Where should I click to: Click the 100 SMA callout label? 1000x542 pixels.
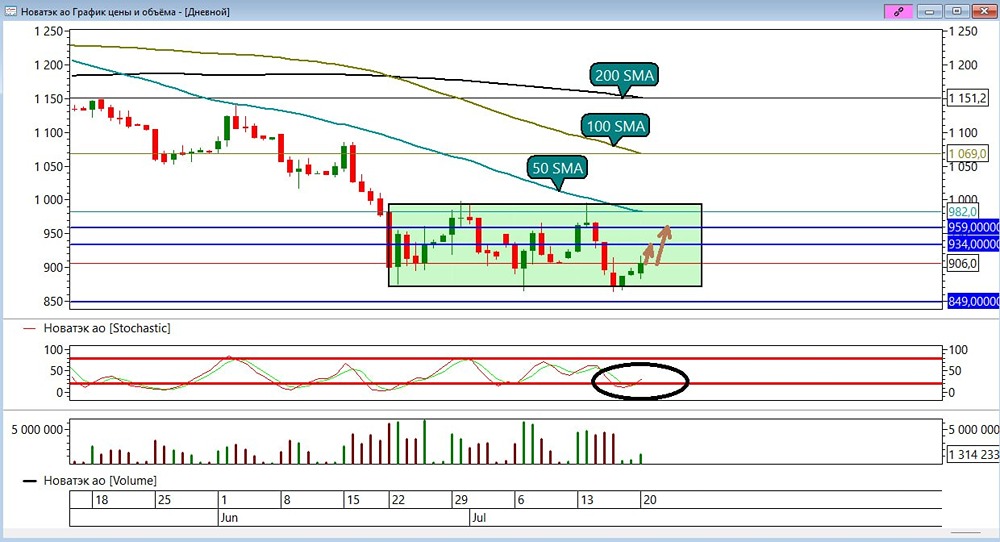[615, 126]
